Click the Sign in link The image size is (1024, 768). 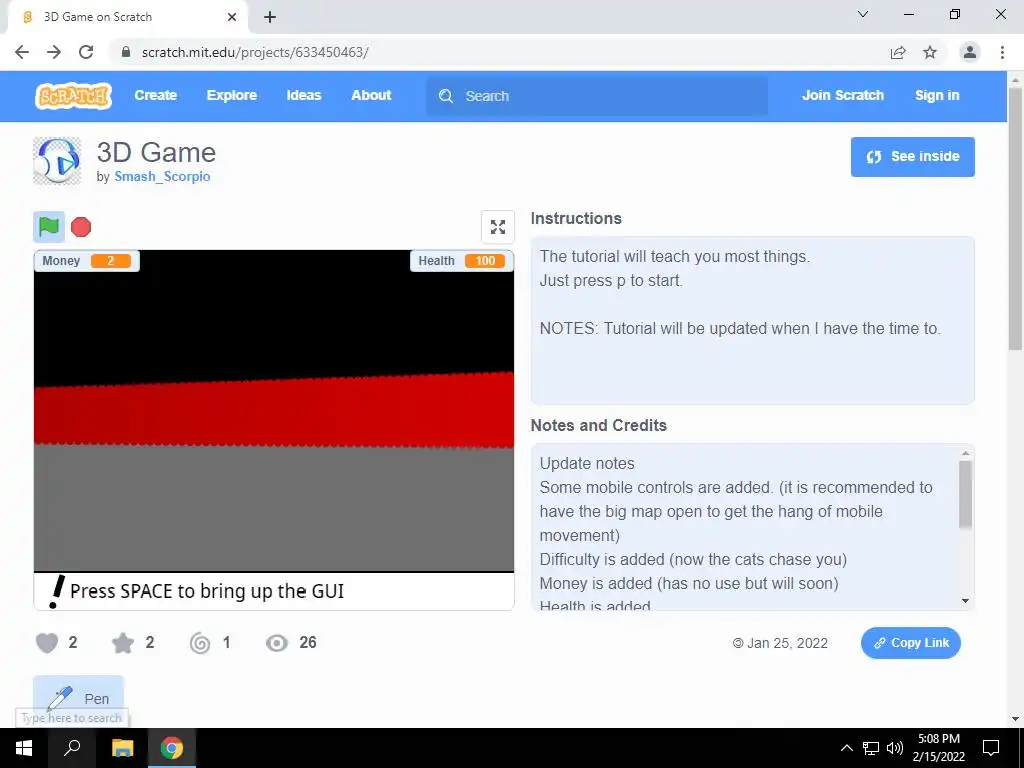937,95
